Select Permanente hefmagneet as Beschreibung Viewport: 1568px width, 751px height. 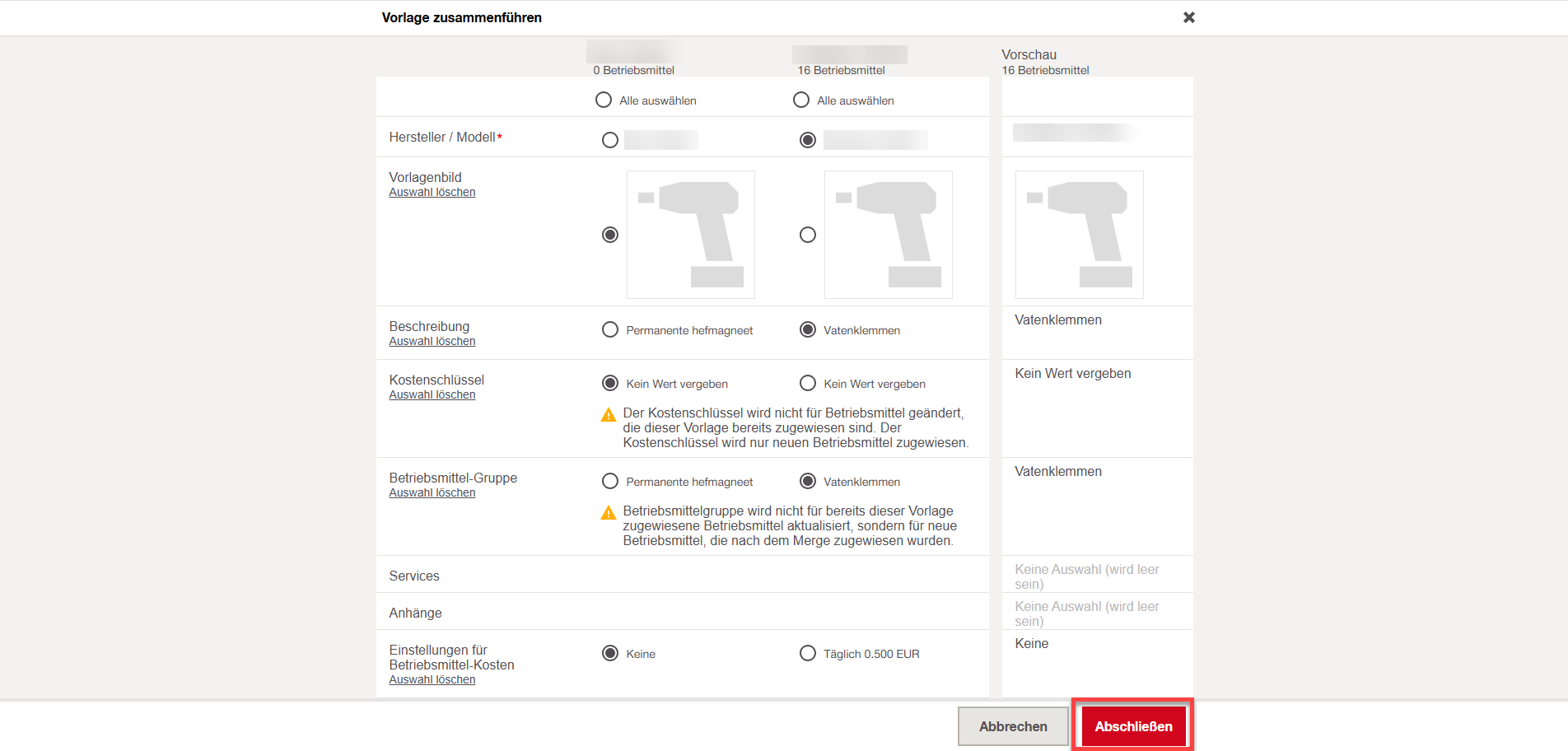(x=610, y=330)
